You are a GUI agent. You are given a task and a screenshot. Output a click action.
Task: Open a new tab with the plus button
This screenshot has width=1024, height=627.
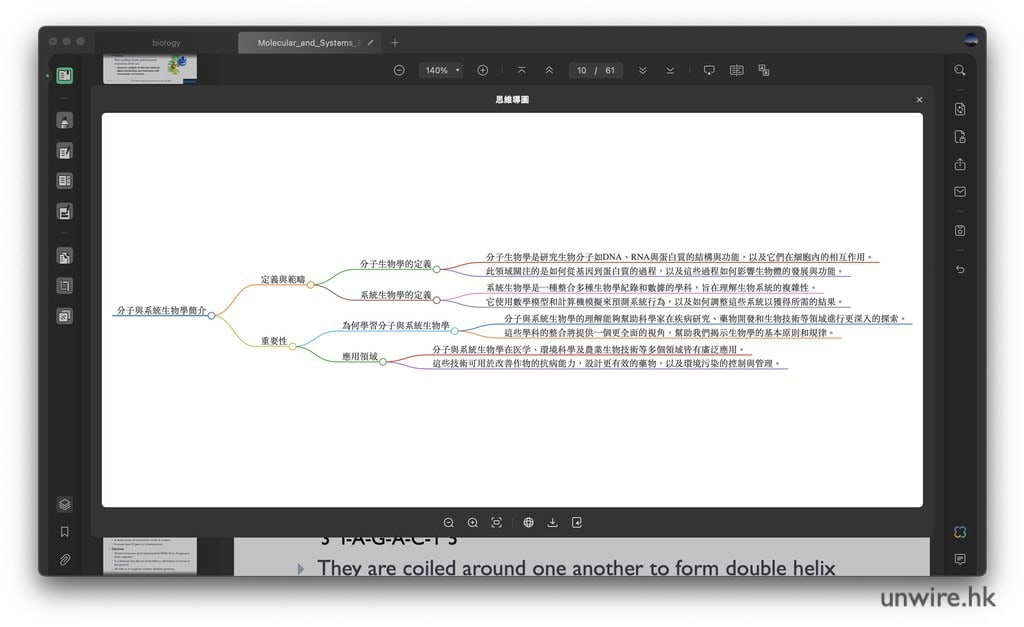[x=395, y=43]
